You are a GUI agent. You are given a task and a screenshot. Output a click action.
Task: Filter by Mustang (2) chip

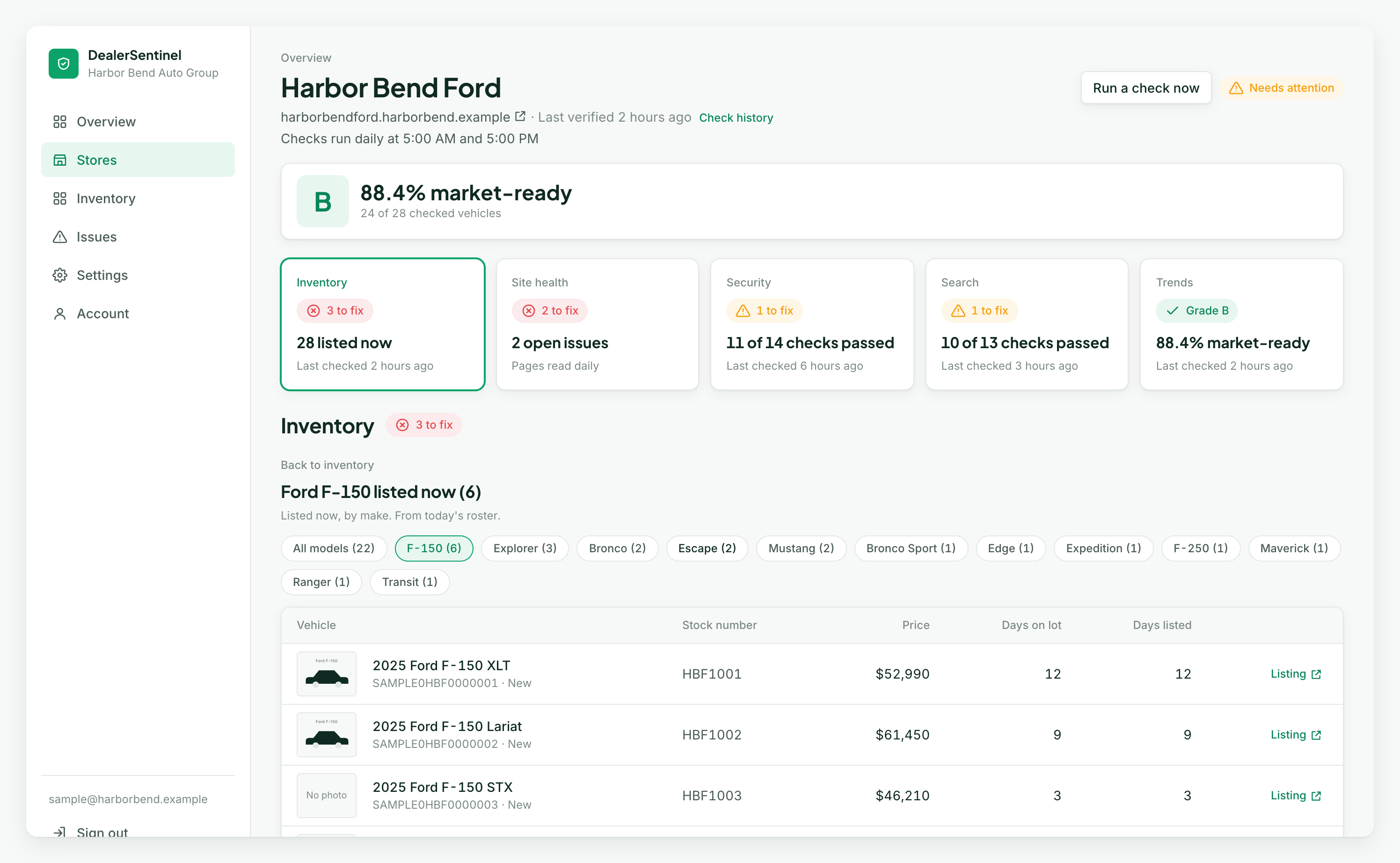(x=801, y=549)
